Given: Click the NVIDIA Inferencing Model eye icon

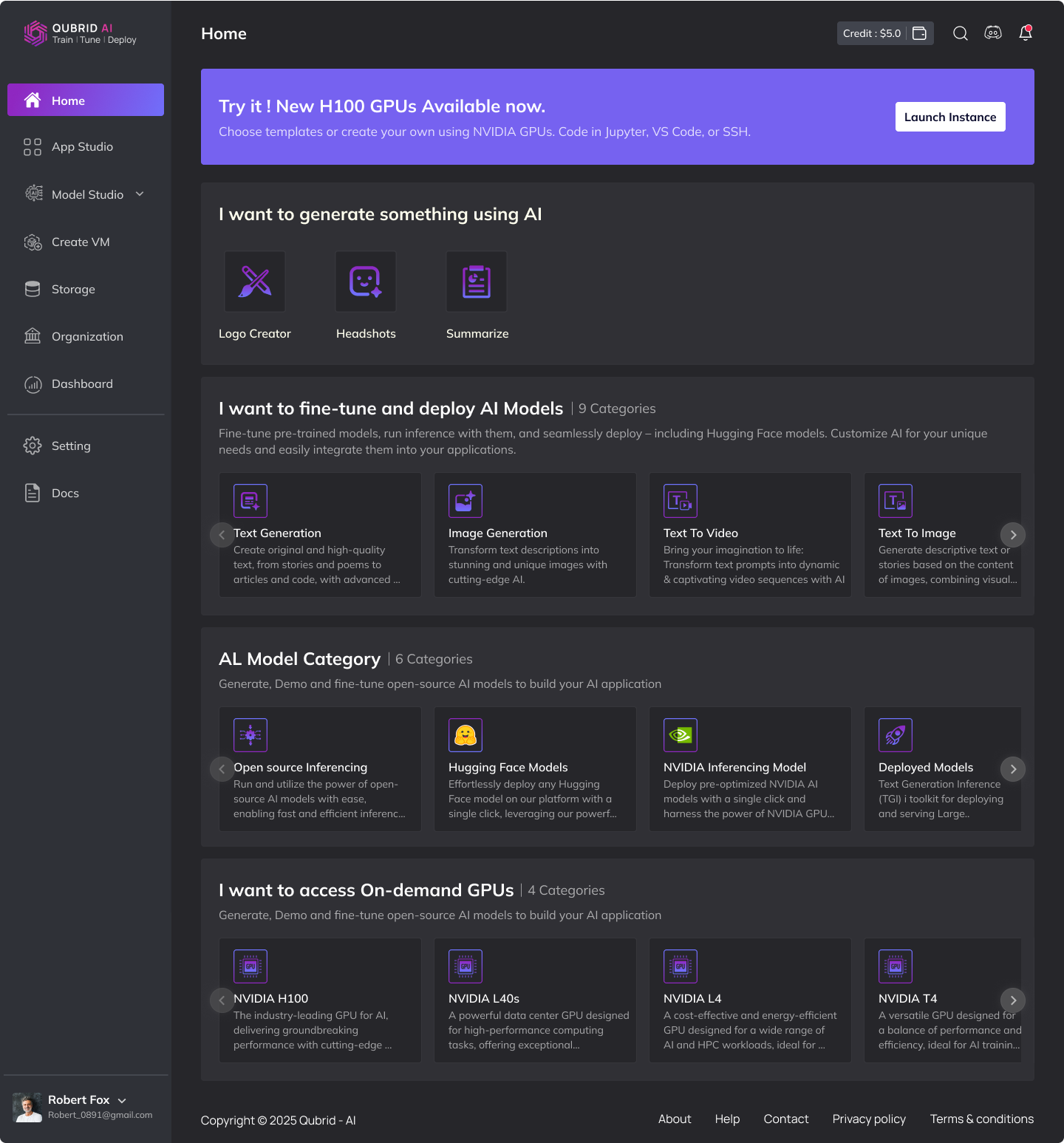Looking at the screenshot, I should pos(681,735).
